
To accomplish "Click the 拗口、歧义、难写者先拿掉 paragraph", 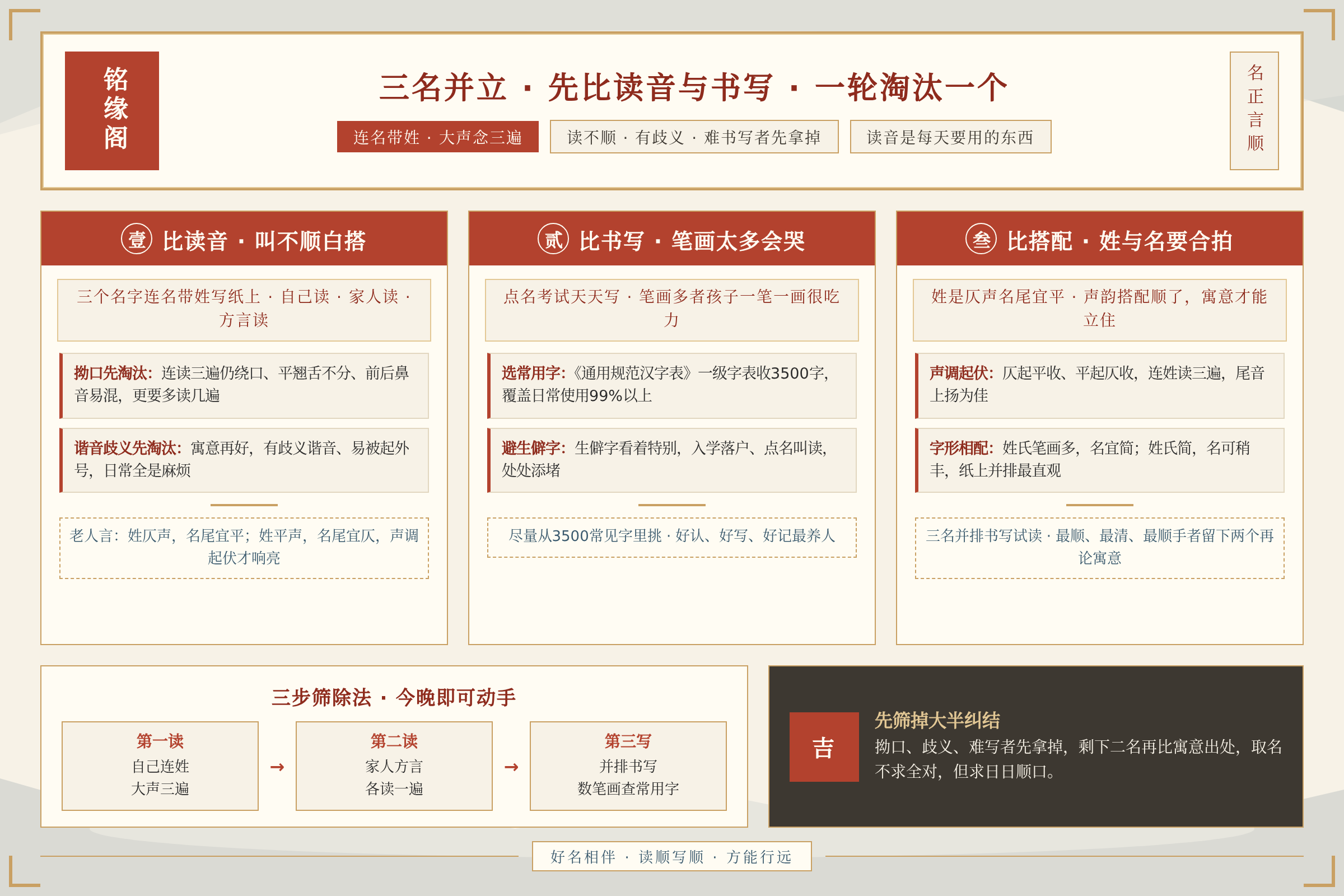I will point(1079,759).
